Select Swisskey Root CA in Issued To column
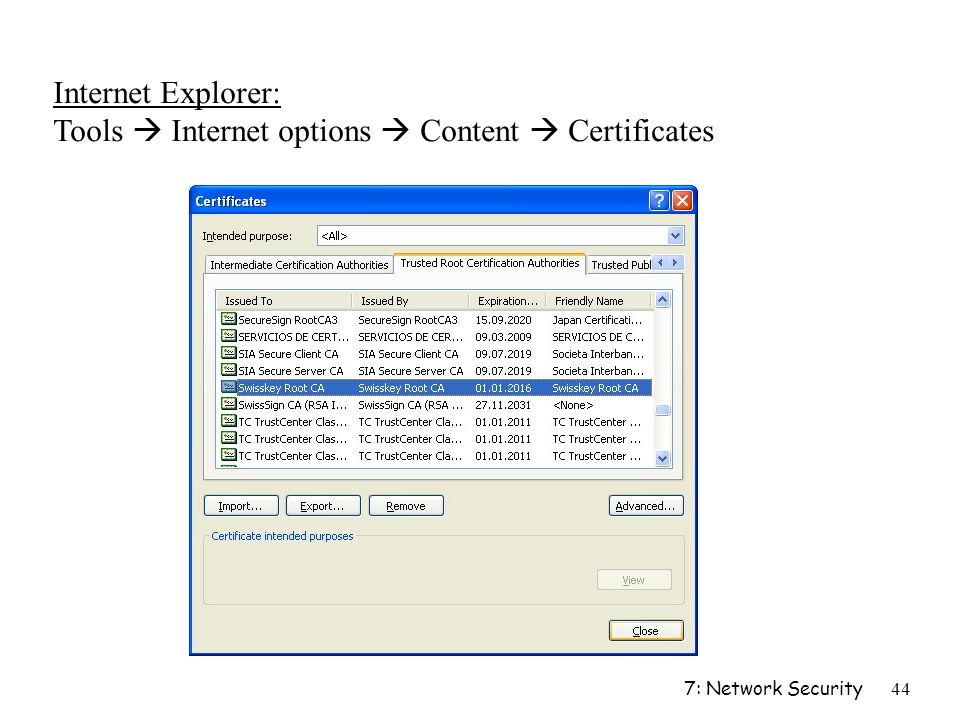960x720 pixels. click(x=281, y=388)
